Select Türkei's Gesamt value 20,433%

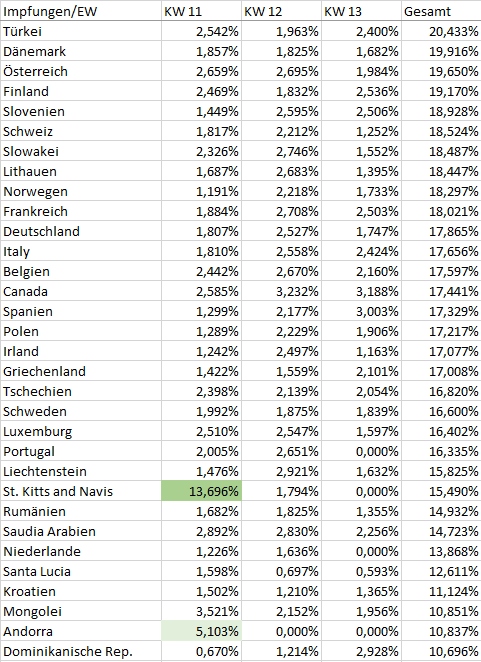pos(441,31)
